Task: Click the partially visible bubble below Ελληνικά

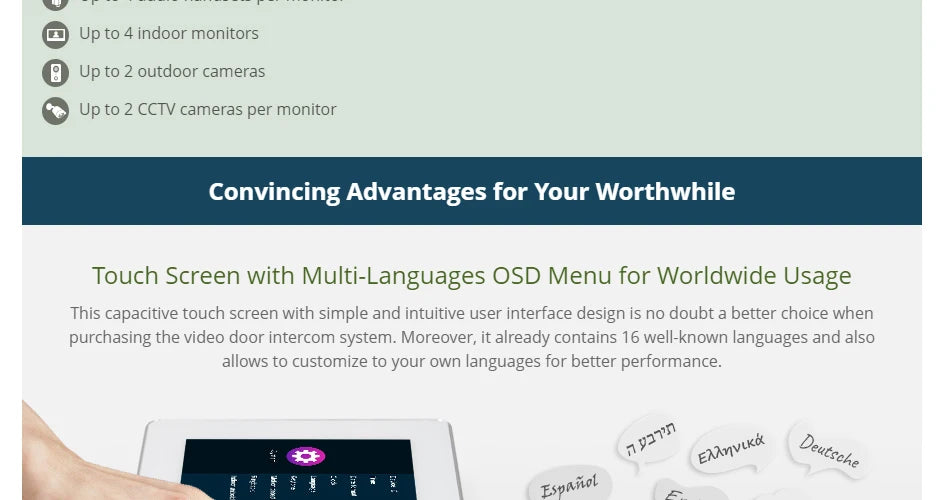Action: (x=689, y=490)
